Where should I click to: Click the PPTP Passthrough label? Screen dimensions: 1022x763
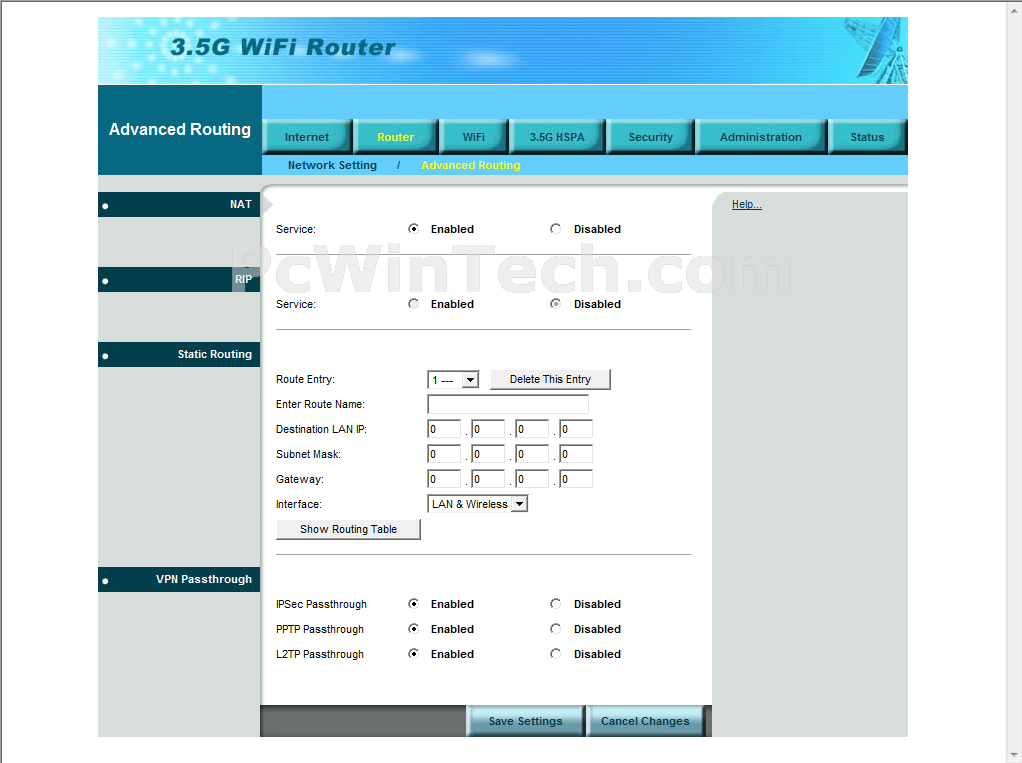coord(320,629)
